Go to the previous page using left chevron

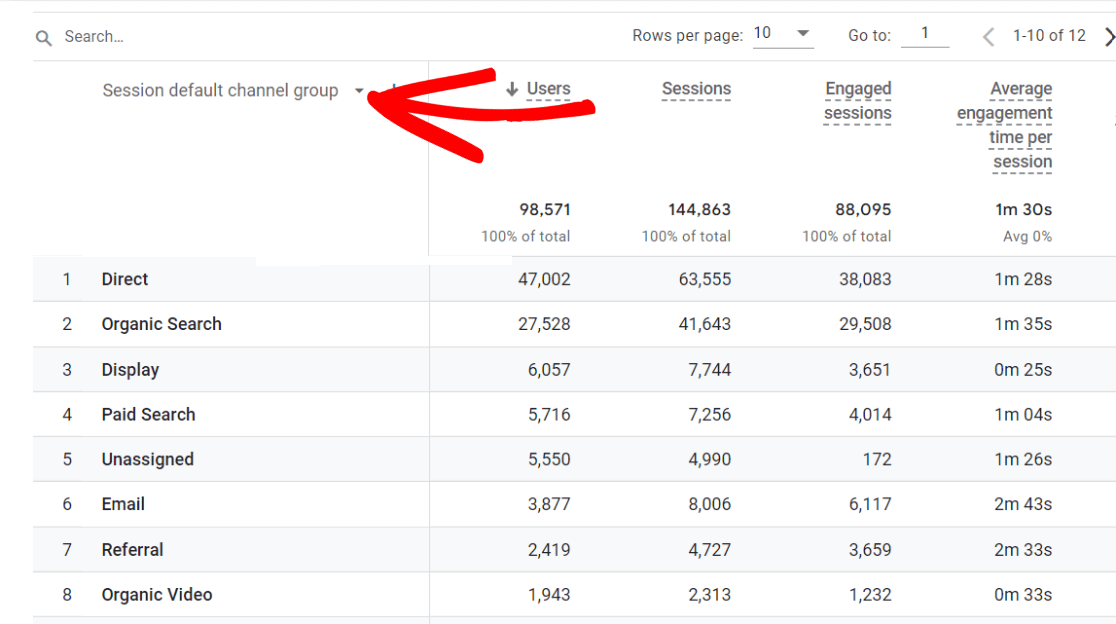coord(987,36)
